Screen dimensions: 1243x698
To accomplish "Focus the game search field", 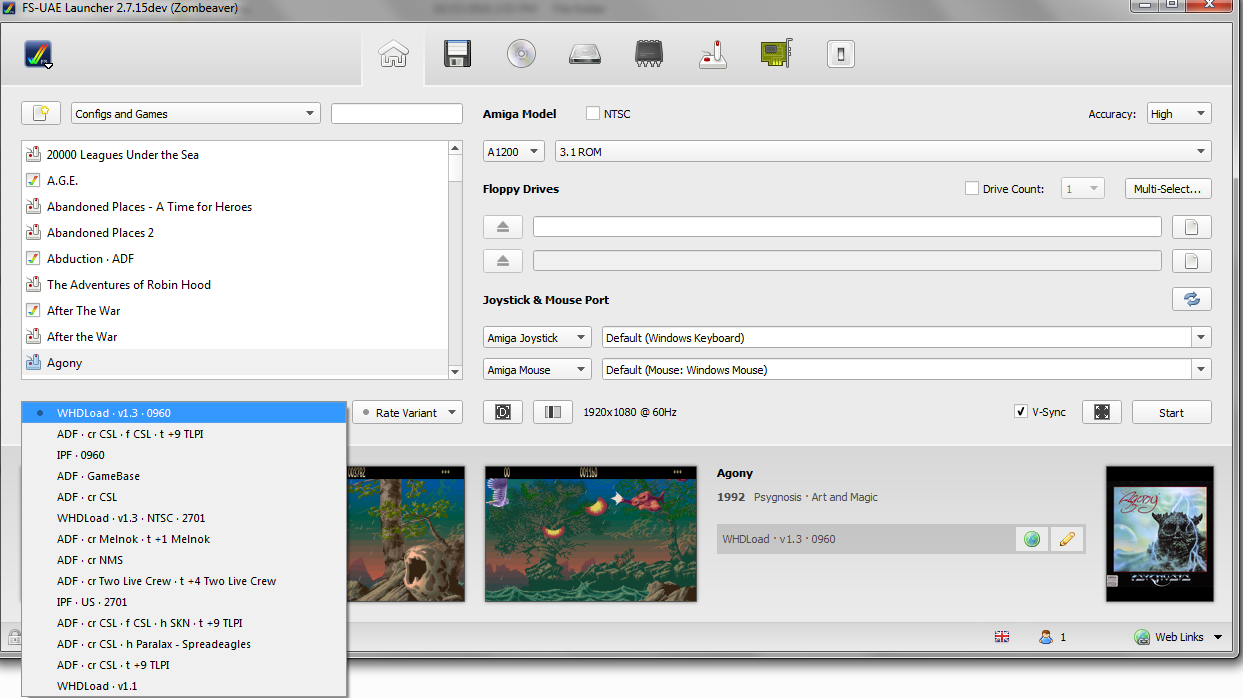I will pos(397,113).
